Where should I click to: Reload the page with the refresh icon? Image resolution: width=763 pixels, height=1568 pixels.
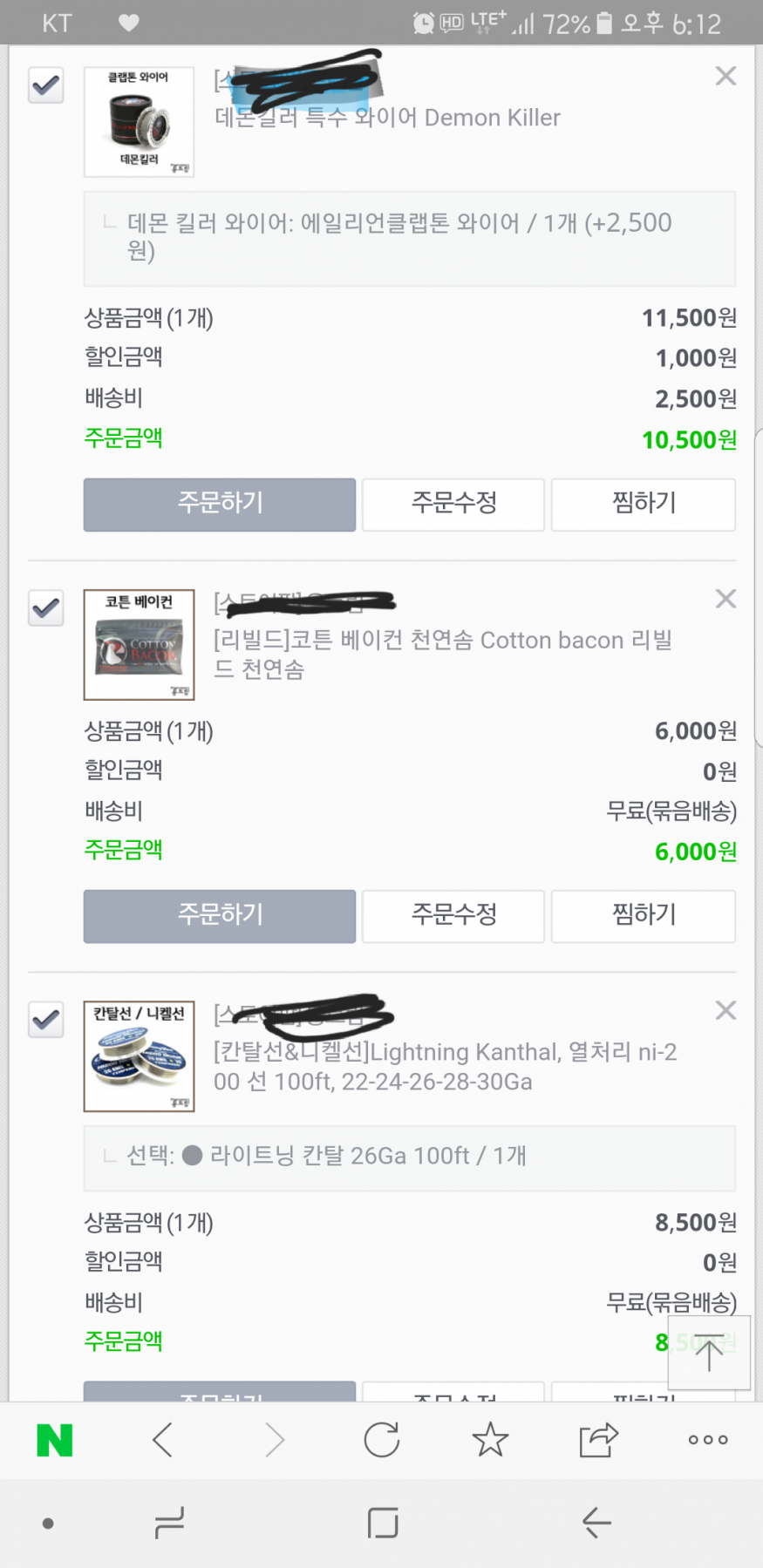tap(382, 1441)
